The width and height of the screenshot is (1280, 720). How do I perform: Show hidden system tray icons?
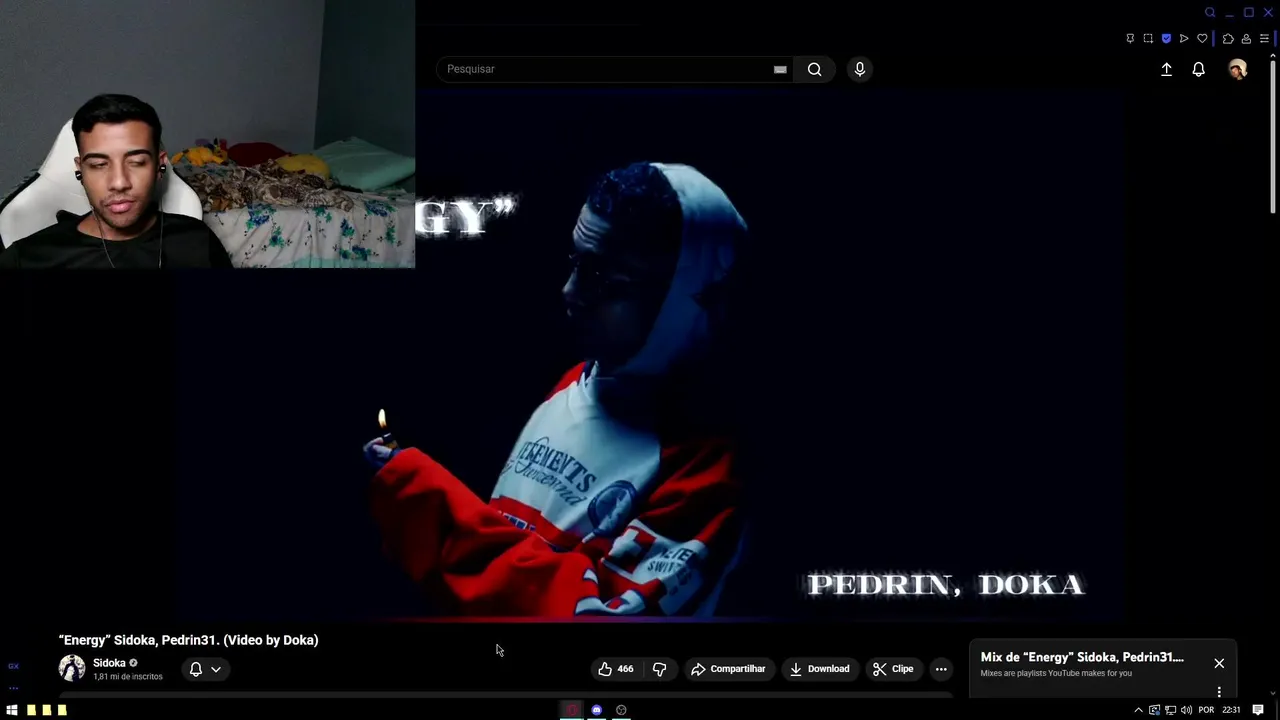coord(1138,710)
